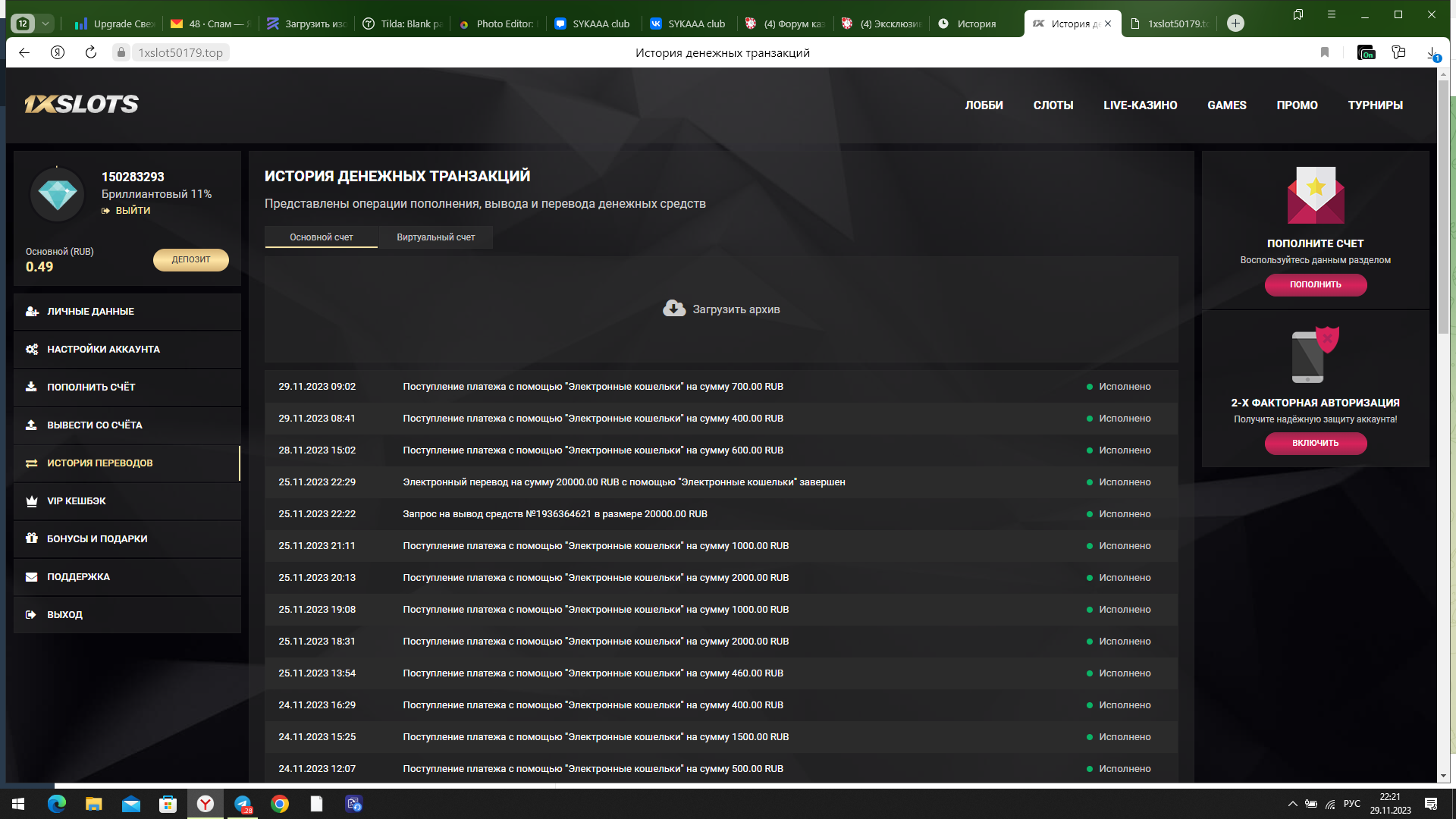Click the bookmark icon in address bar
Image resolution: width=1456 pixels, height=819 pixels.
click(1324, 52)
